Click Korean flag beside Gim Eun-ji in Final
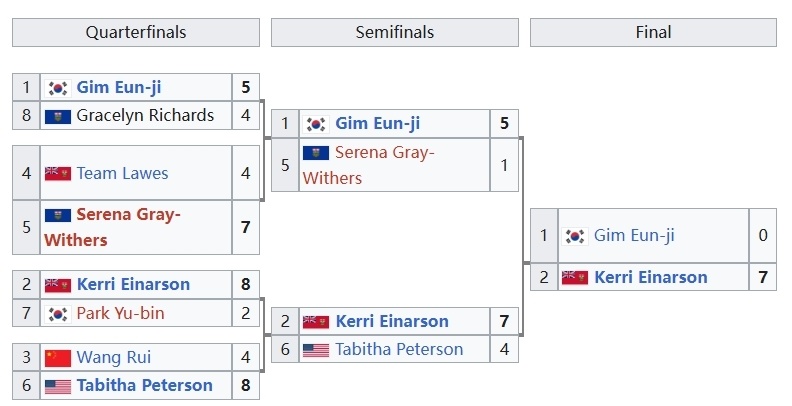 point(575,236)
